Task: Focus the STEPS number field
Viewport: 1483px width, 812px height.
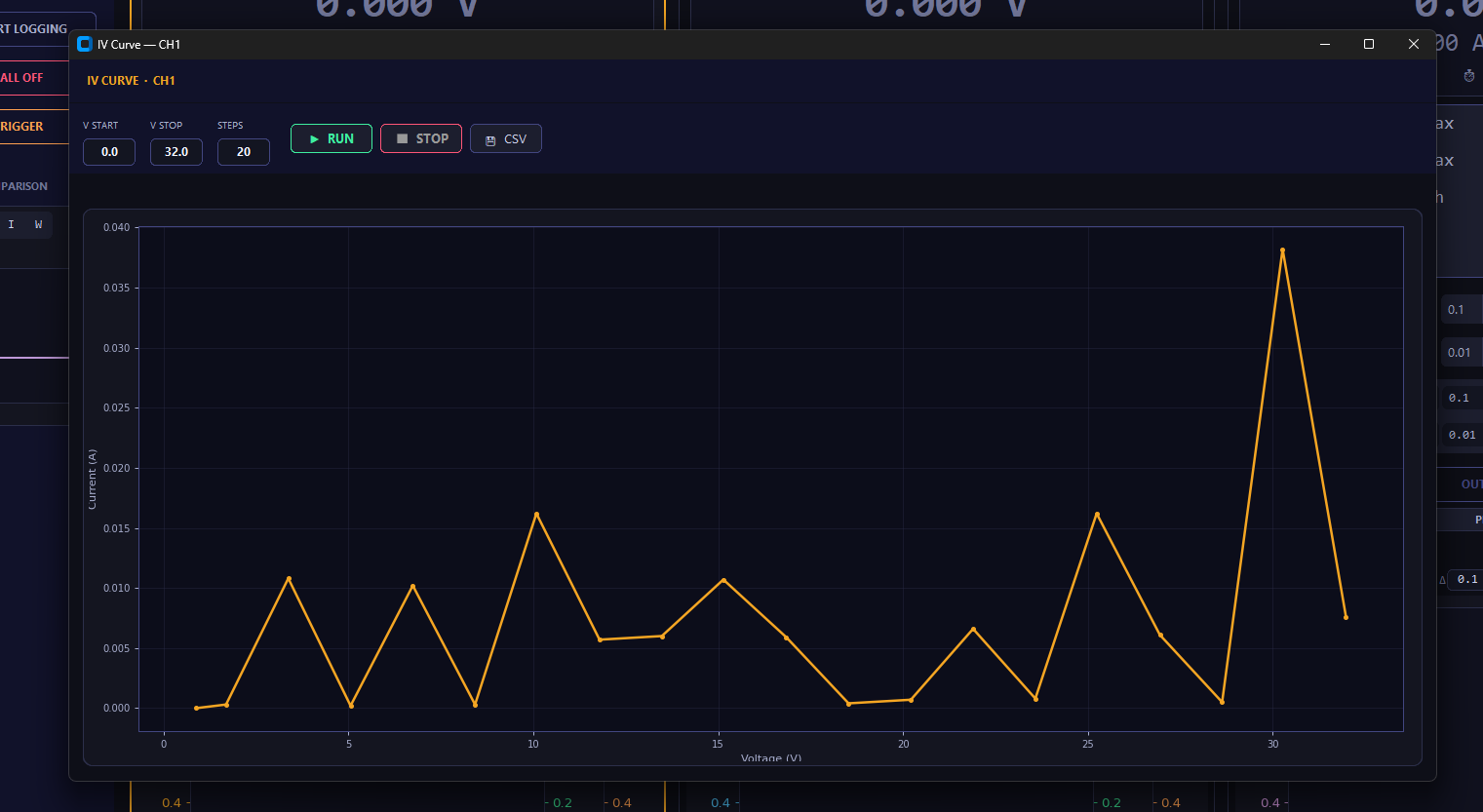Action: [244, 152]
